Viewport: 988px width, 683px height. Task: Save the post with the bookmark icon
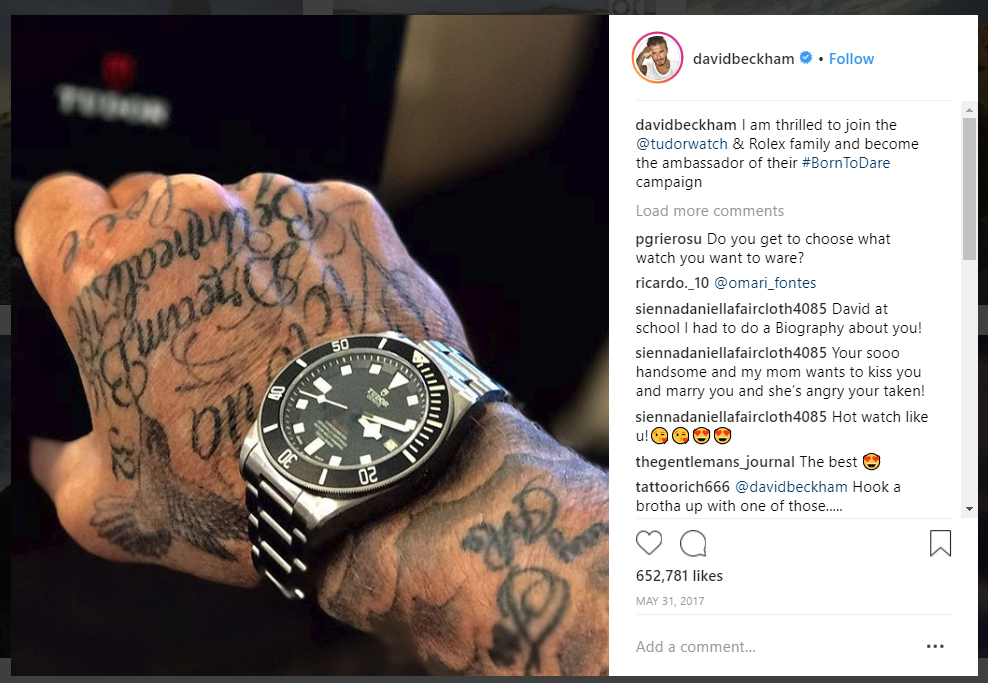click(x=940, y=543)
